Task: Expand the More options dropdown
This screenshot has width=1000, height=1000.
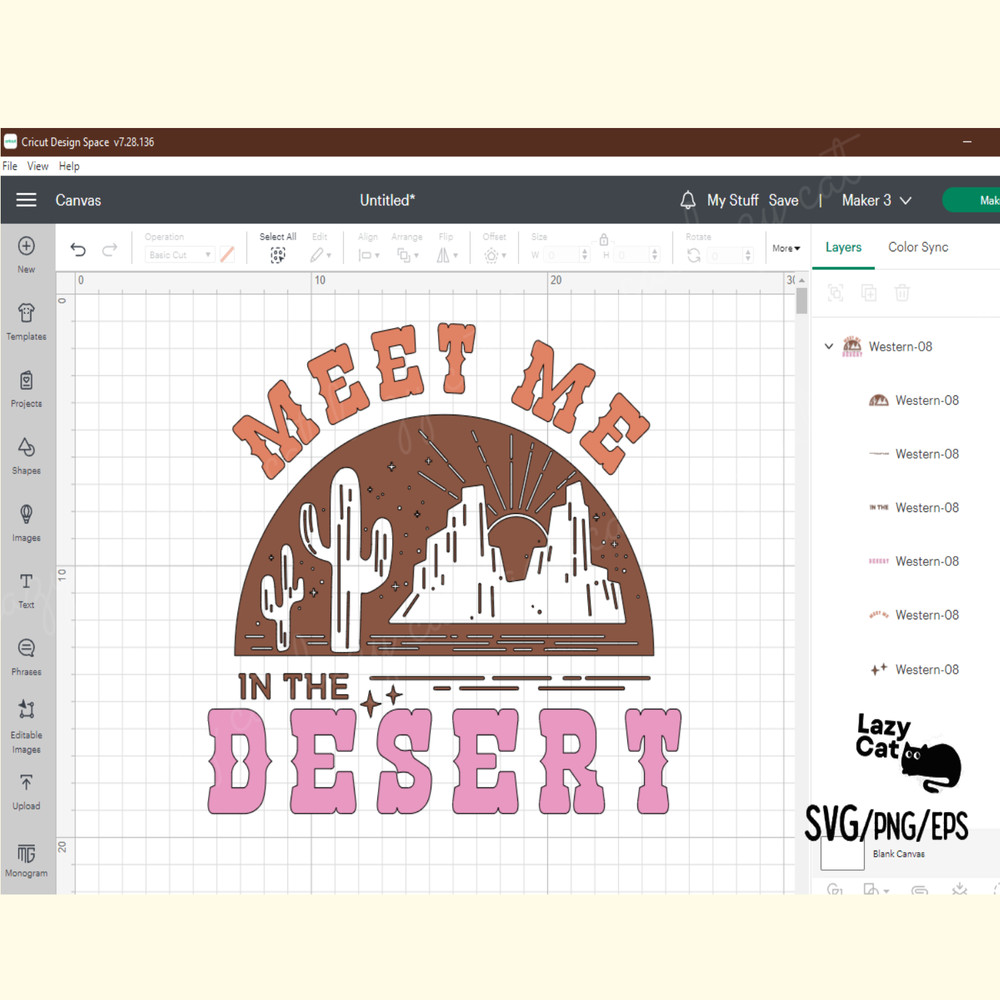Action: (786, 248)
